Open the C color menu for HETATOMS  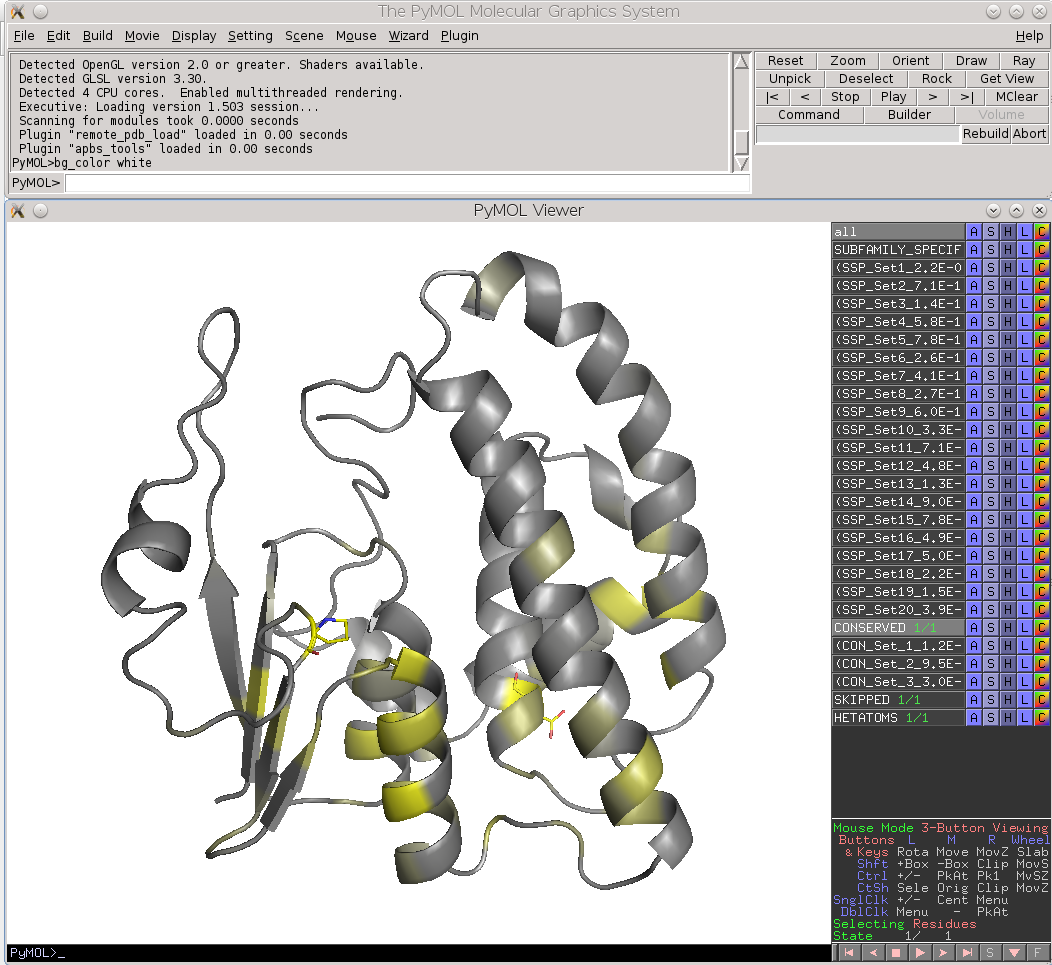click(x=1041, y=717)
